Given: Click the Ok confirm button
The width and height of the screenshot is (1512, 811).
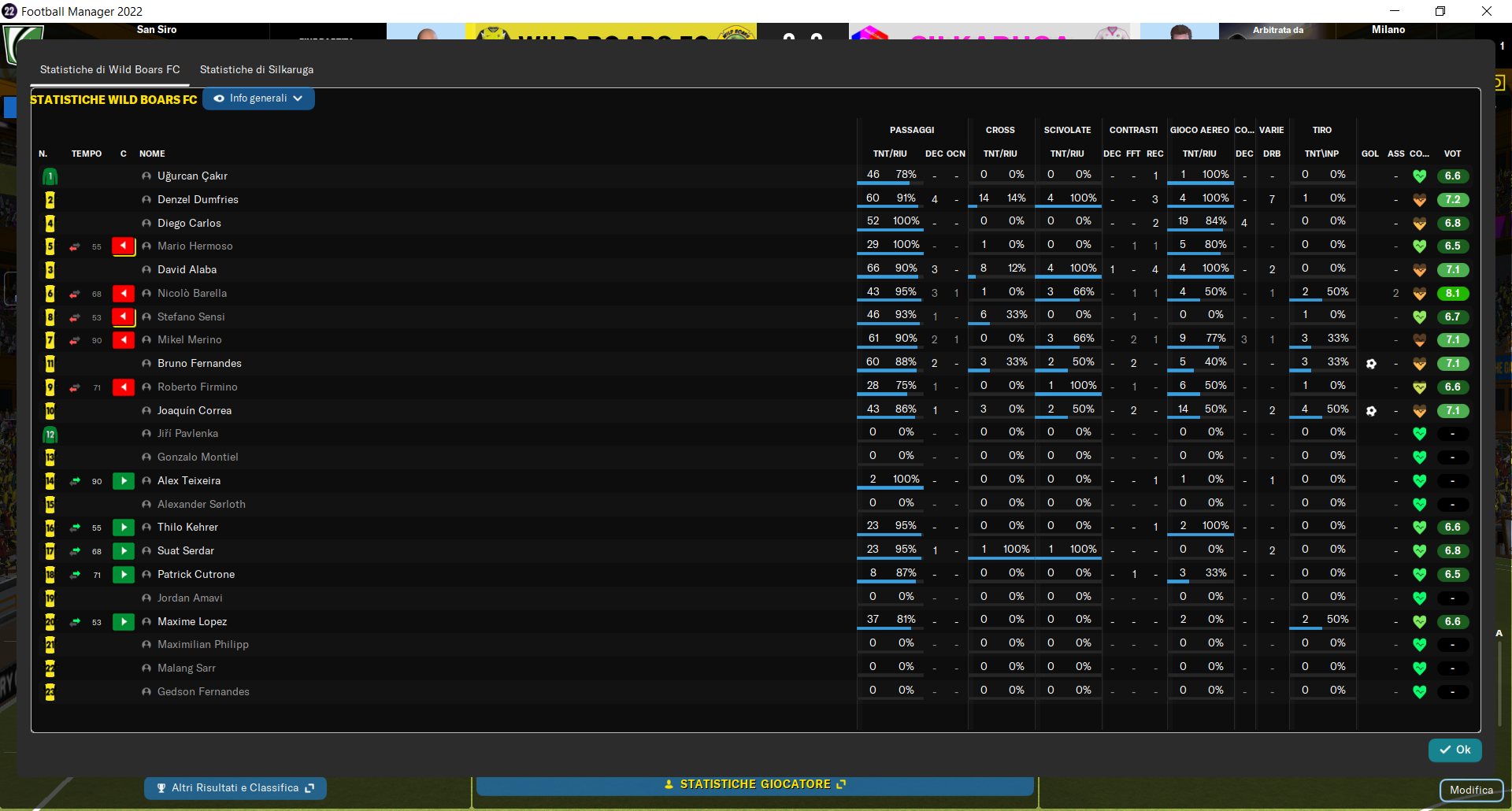Looking at the screenshot, I should coord(1455,750).
